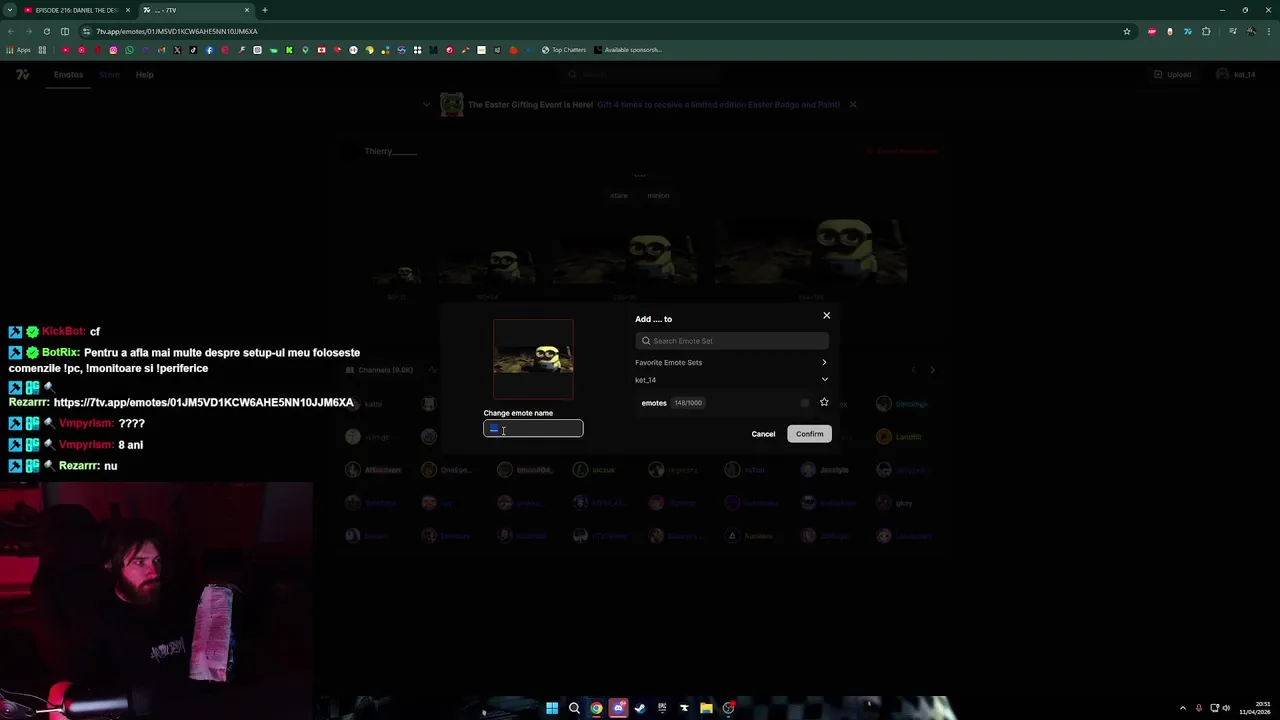Image resolution: width=1280 pixels, height=720 pixels.
Task: Go forward in browser history
Action: point(28,31)
